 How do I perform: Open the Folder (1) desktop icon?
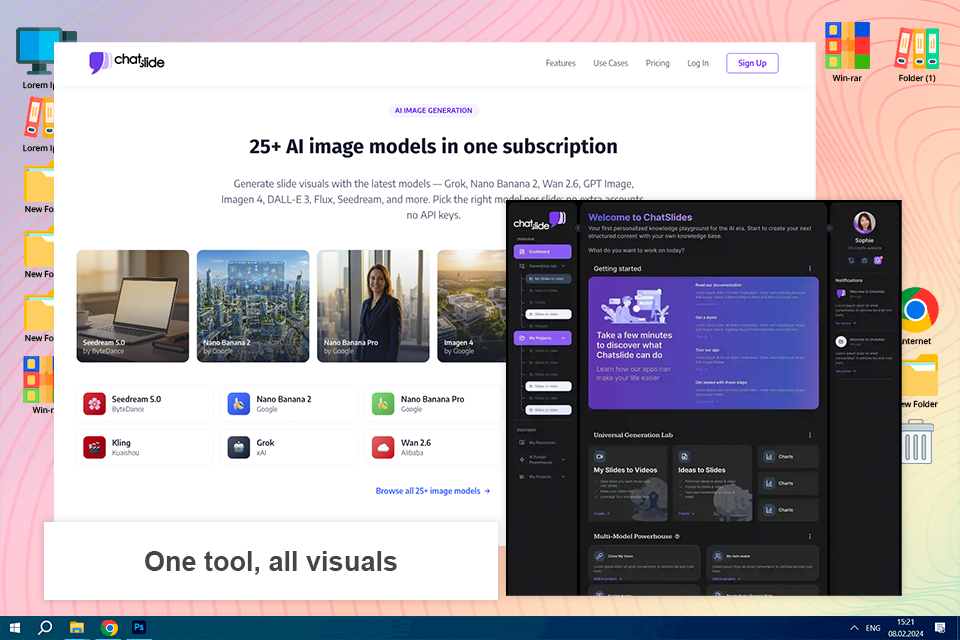click(917, 54)
